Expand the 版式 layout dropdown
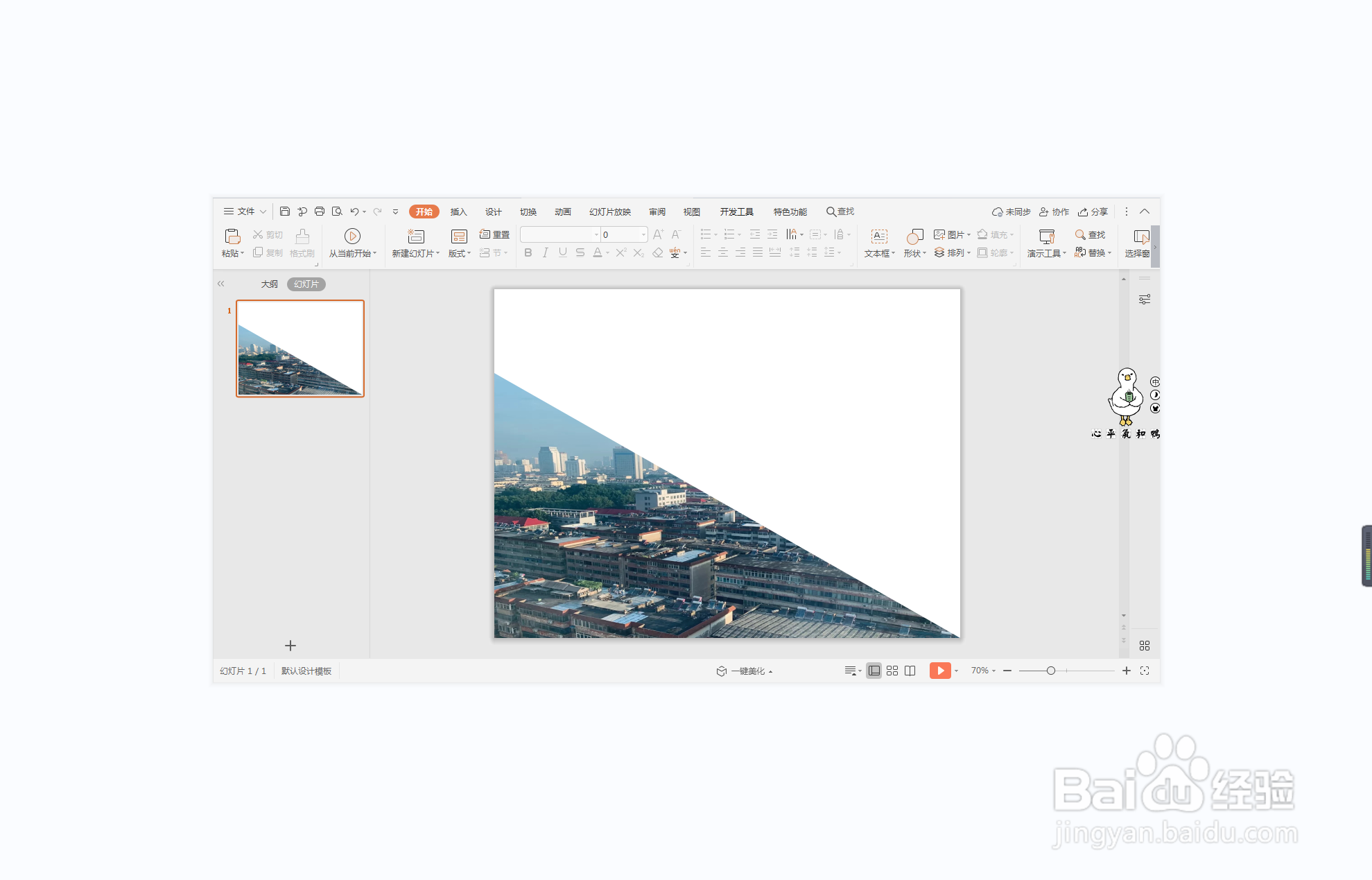The image size is (1372, 880). pyautogui.click(x=459, y=253)
